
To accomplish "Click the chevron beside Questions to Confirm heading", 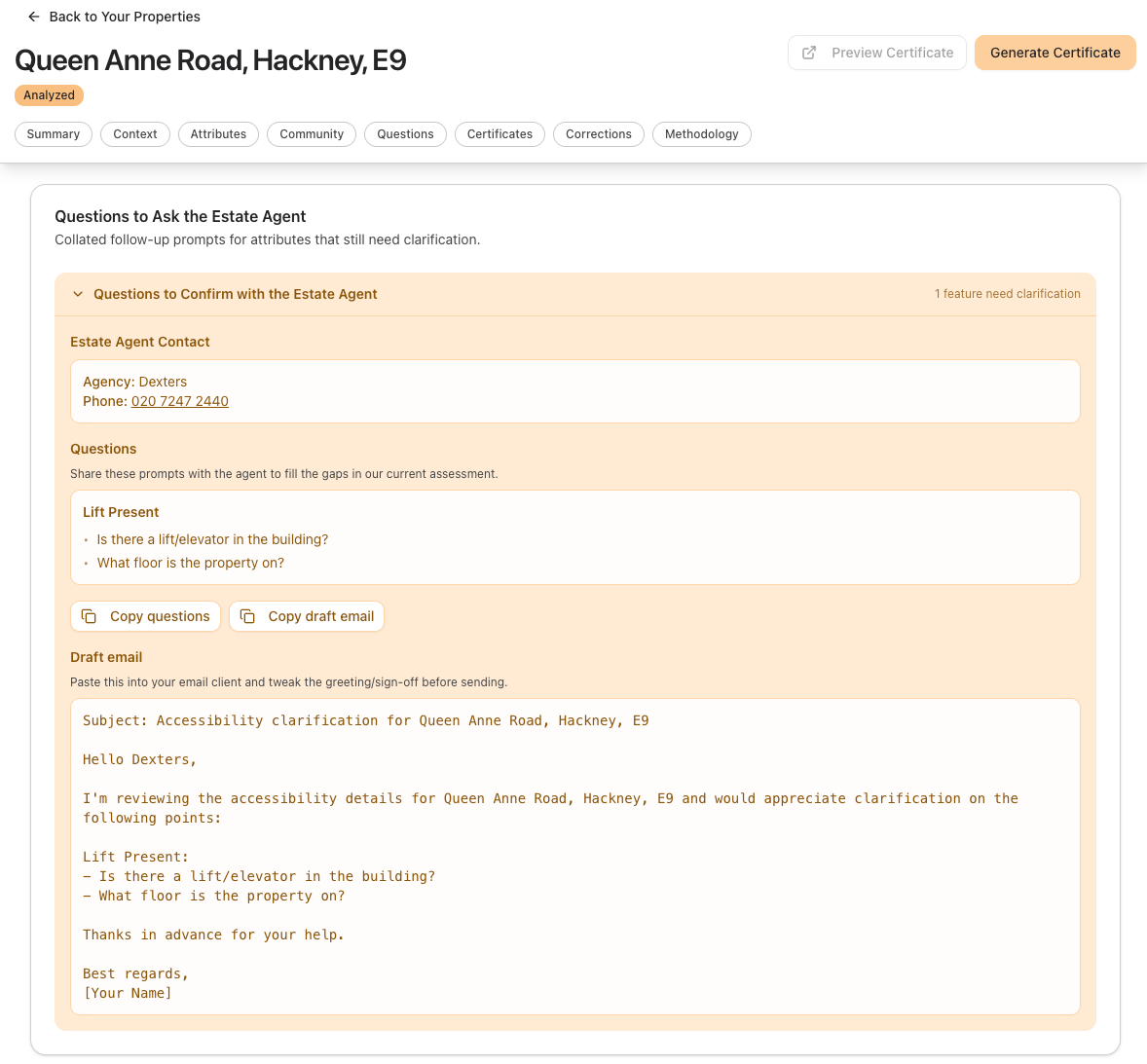I will pos(77,293).
